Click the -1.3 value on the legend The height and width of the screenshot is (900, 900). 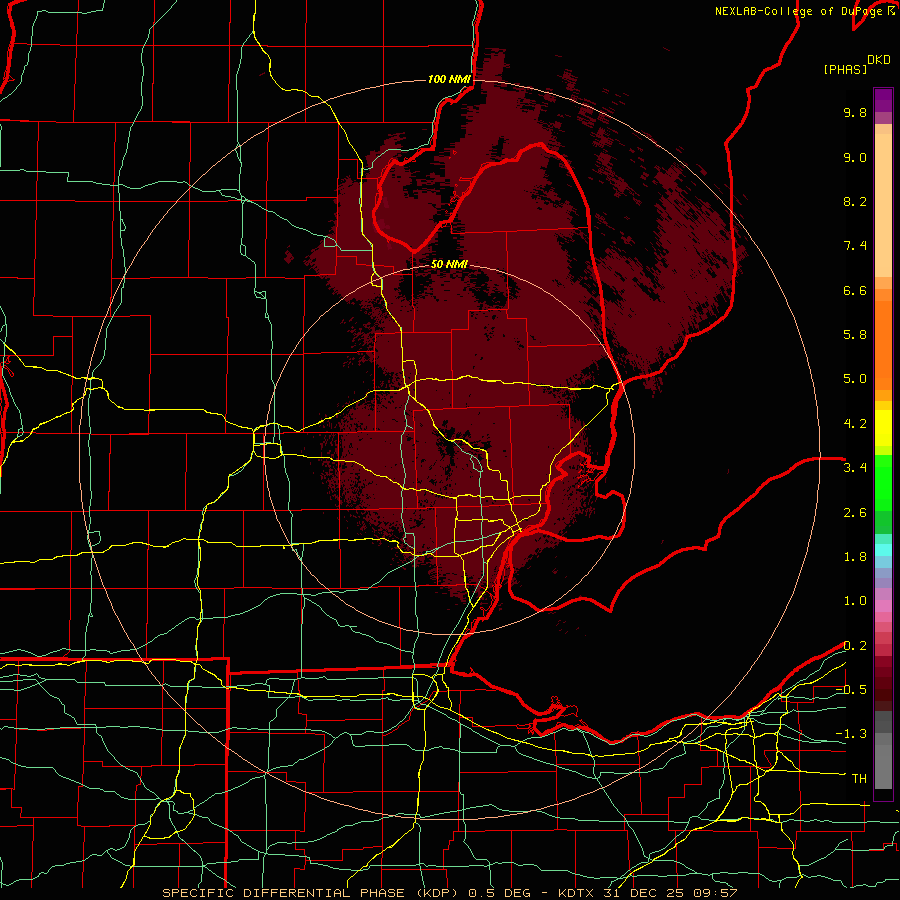tap(851, 734)
